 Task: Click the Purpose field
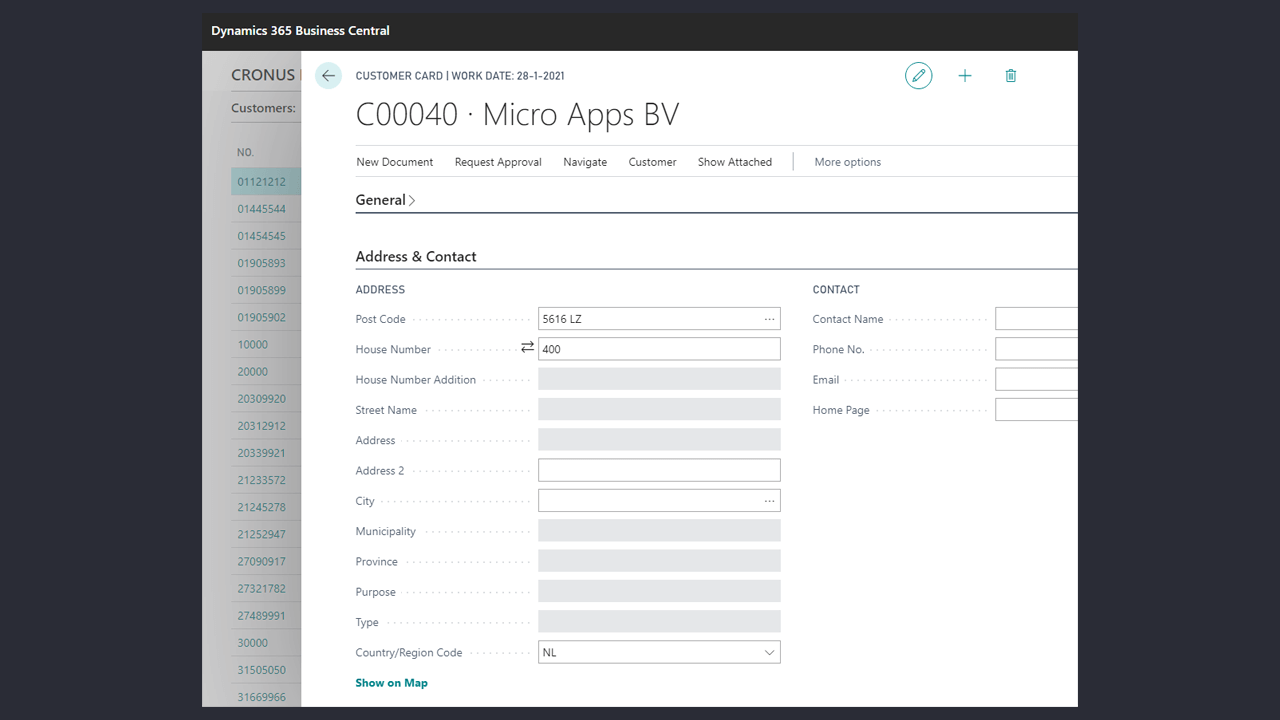(659, 591)
